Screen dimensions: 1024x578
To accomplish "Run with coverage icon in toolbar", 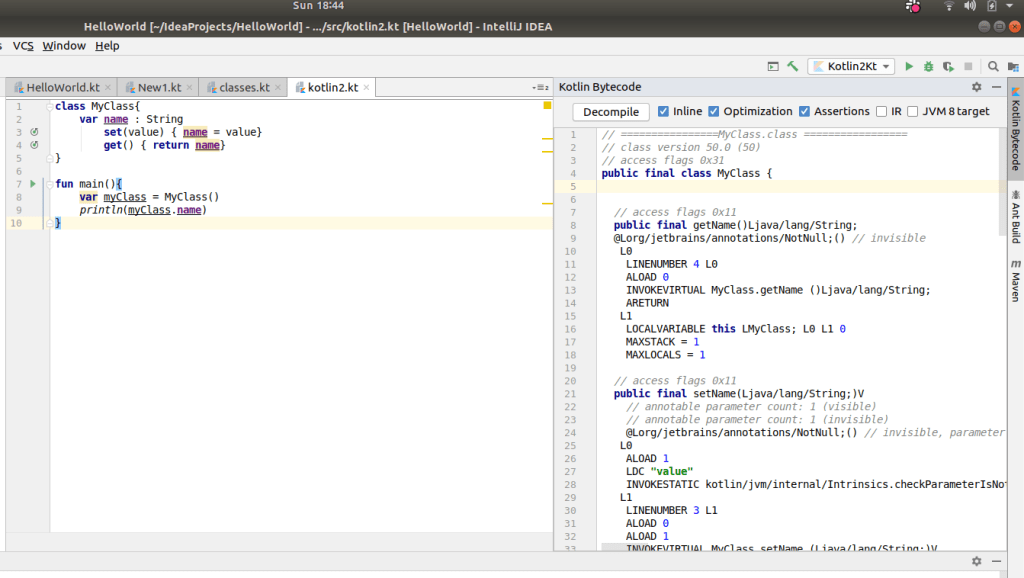I will coord(949,66).
